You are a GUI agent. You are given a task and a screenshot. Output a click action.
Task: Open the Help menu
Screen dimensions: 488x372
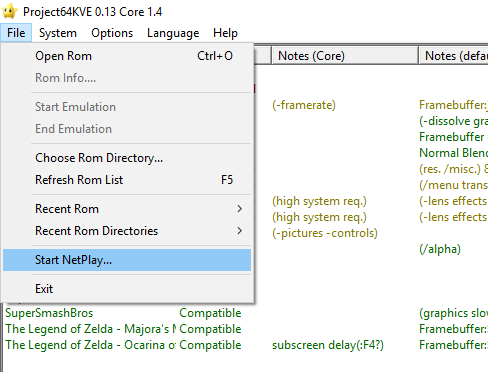pyautogui.click(x=225, y=33)
